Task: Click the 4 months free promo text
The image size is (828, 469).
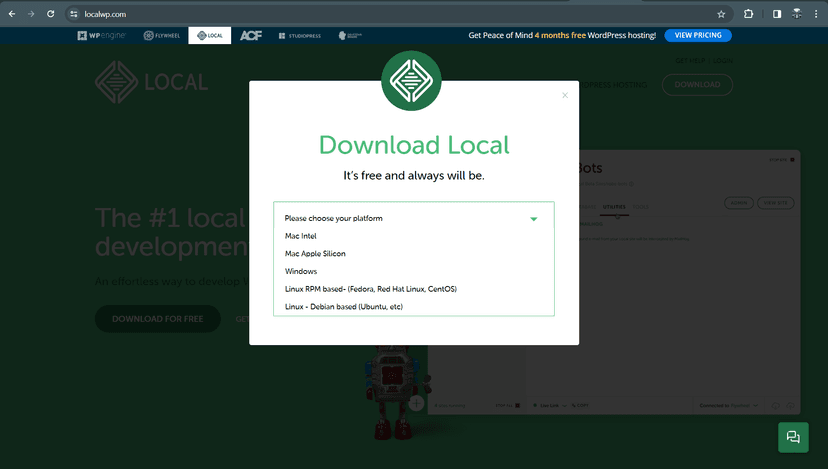Action: point(560,35)
